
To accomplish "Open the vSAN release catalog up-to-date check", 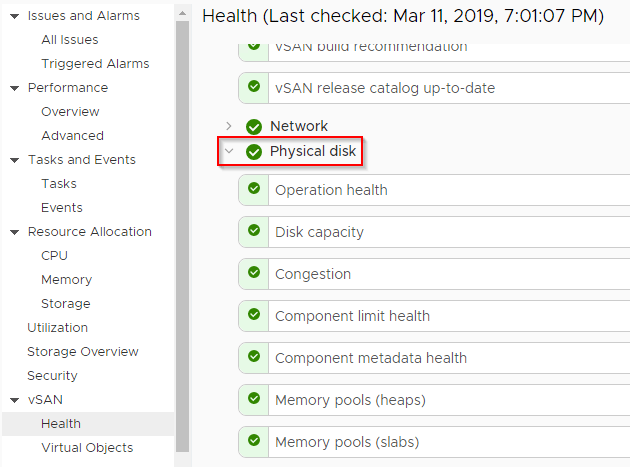I will click(x=385, y=88).
